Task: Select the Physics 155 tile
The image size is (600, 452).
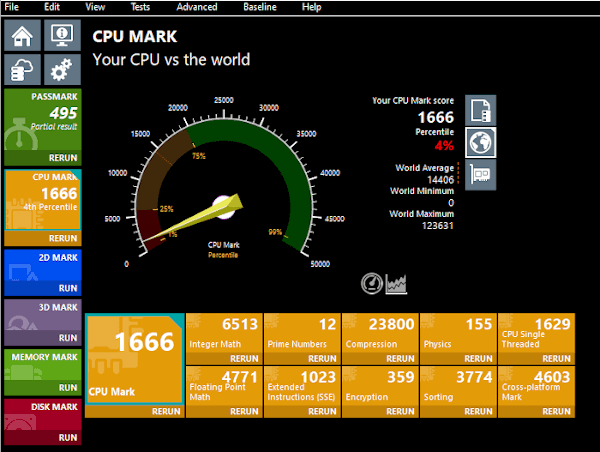Action: click(458, 333)
